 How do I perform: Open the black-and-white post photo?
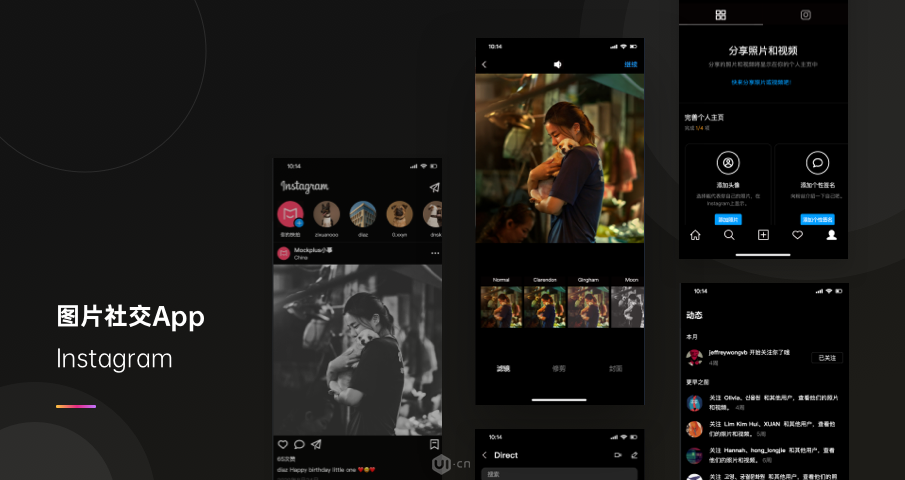(x=357, y=350)
